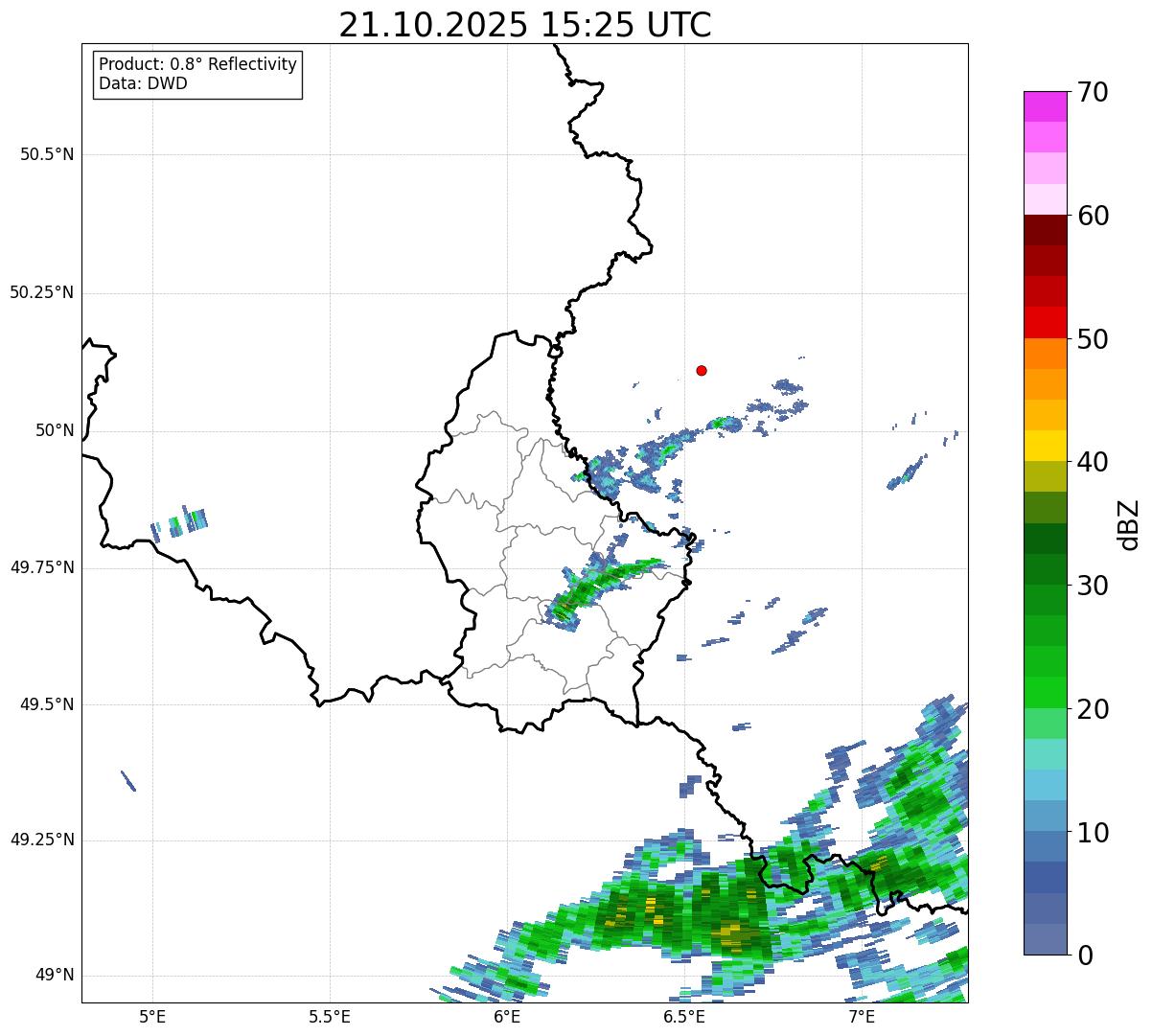Click the red location marker dot
This screenshot has width=1152, height=1036.
pos(702,370)
